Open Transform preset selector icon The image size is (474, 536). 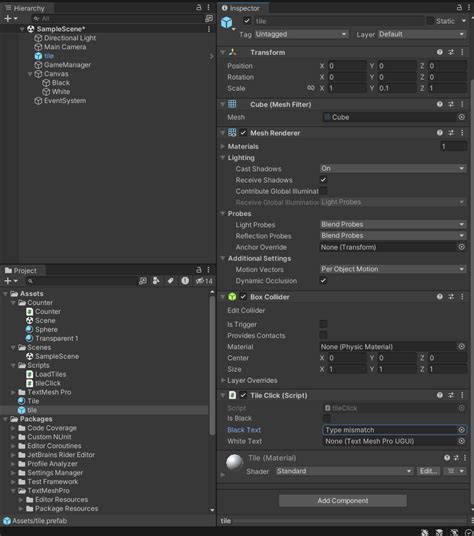click(451, 52)
